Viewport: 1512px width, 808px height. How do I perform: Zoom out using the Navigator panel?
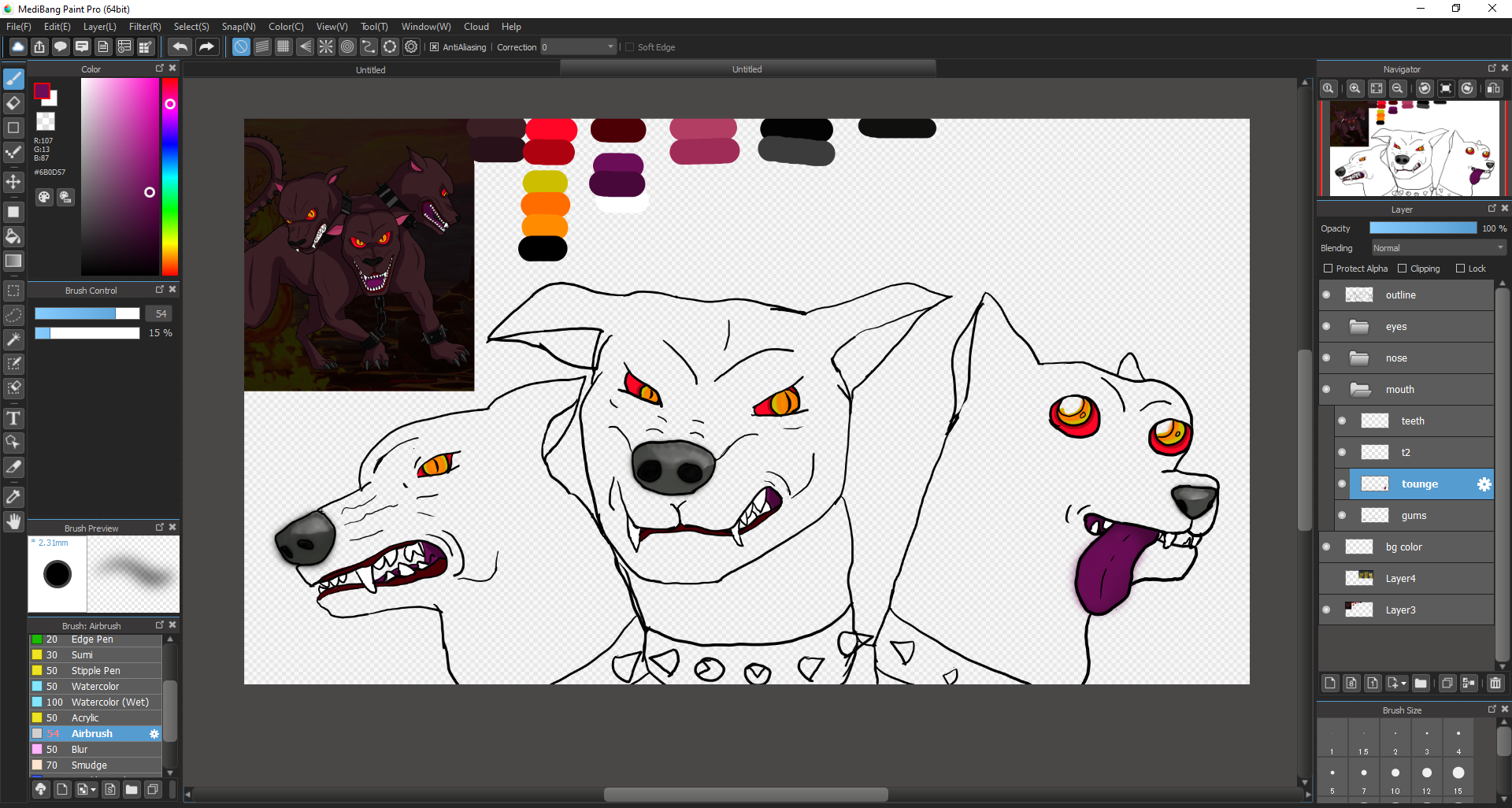pyautogui.click(x=1398, y=88)
